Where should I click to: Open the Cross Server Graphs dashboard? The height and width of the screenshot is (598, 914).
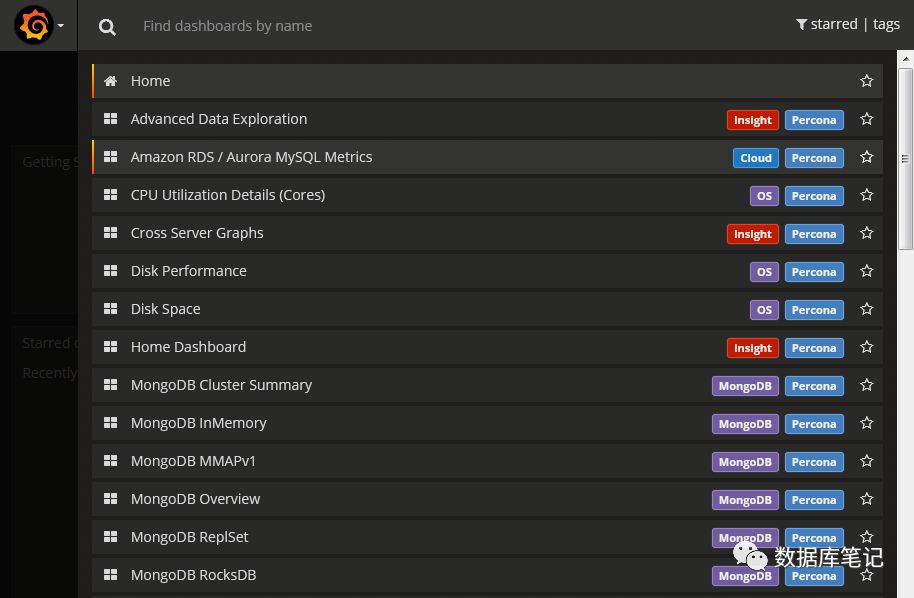(197, 233)
